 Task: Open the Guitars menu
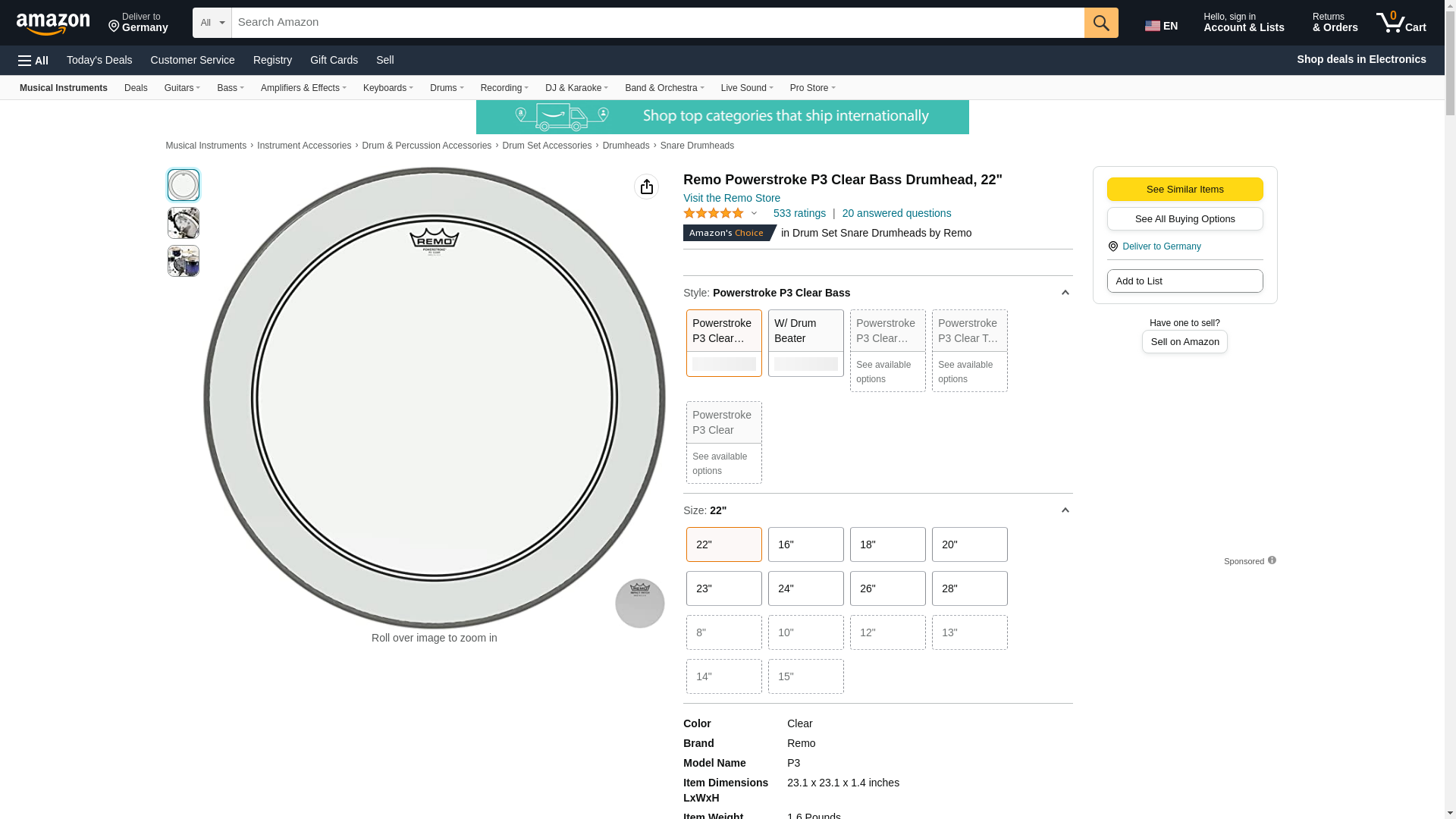pos(182,88)
